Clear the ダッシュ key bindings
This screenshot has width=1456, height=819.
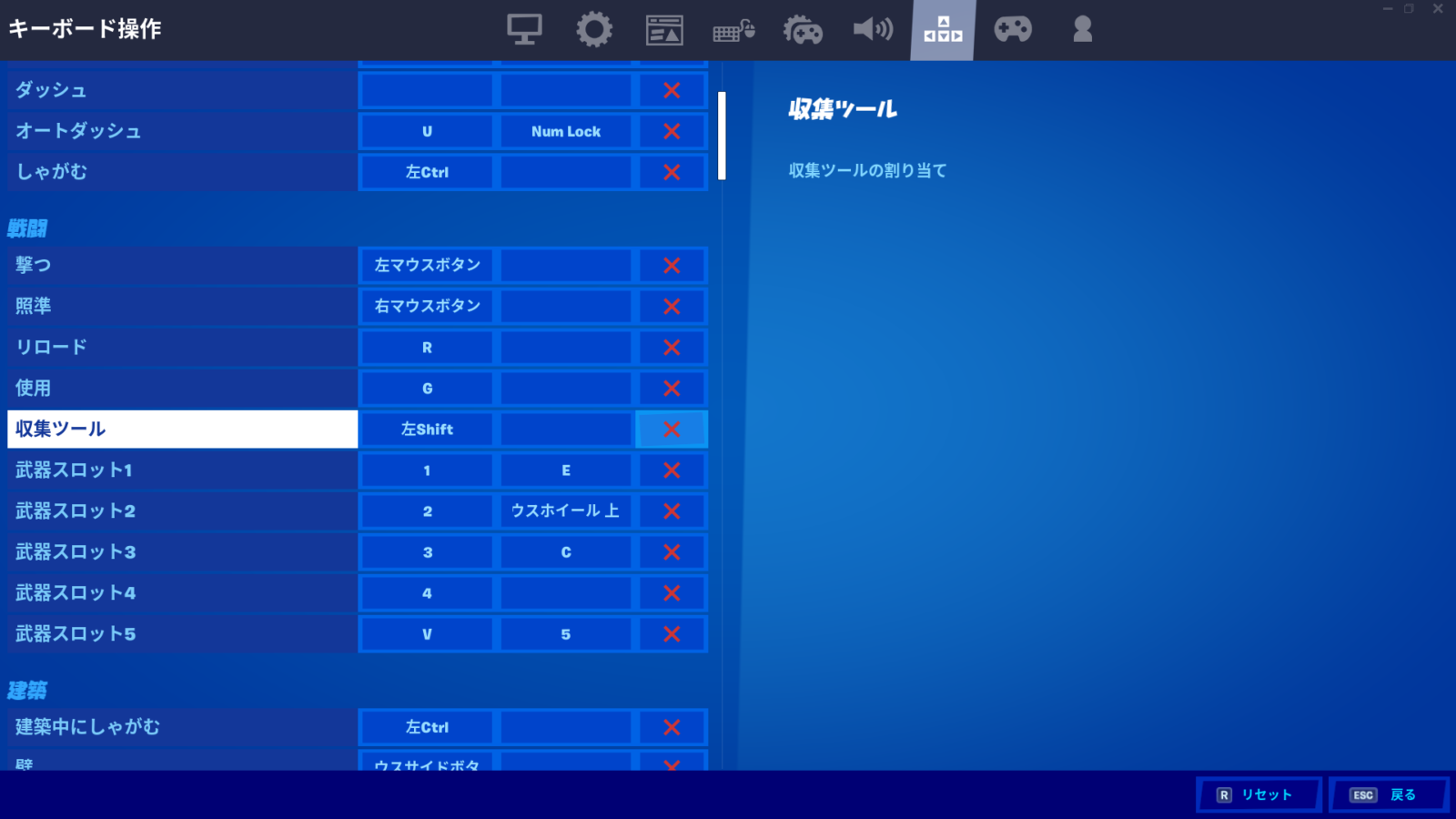pos(672,90)
